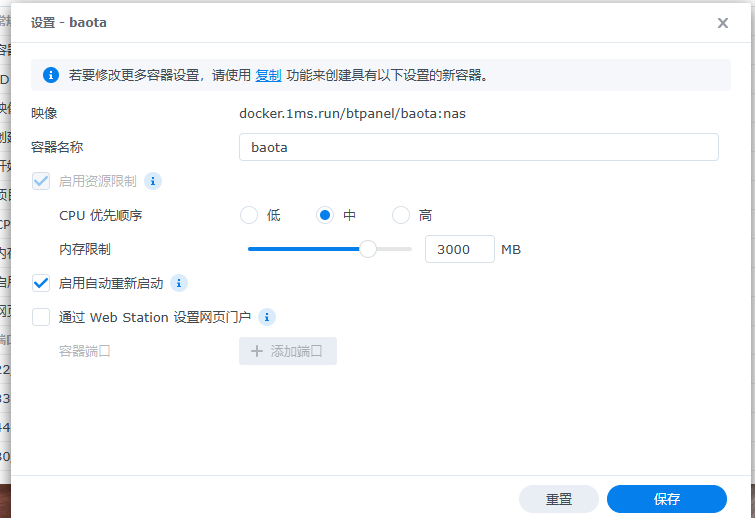Click the info icon beside 启用资源限制

pos(153,181)
